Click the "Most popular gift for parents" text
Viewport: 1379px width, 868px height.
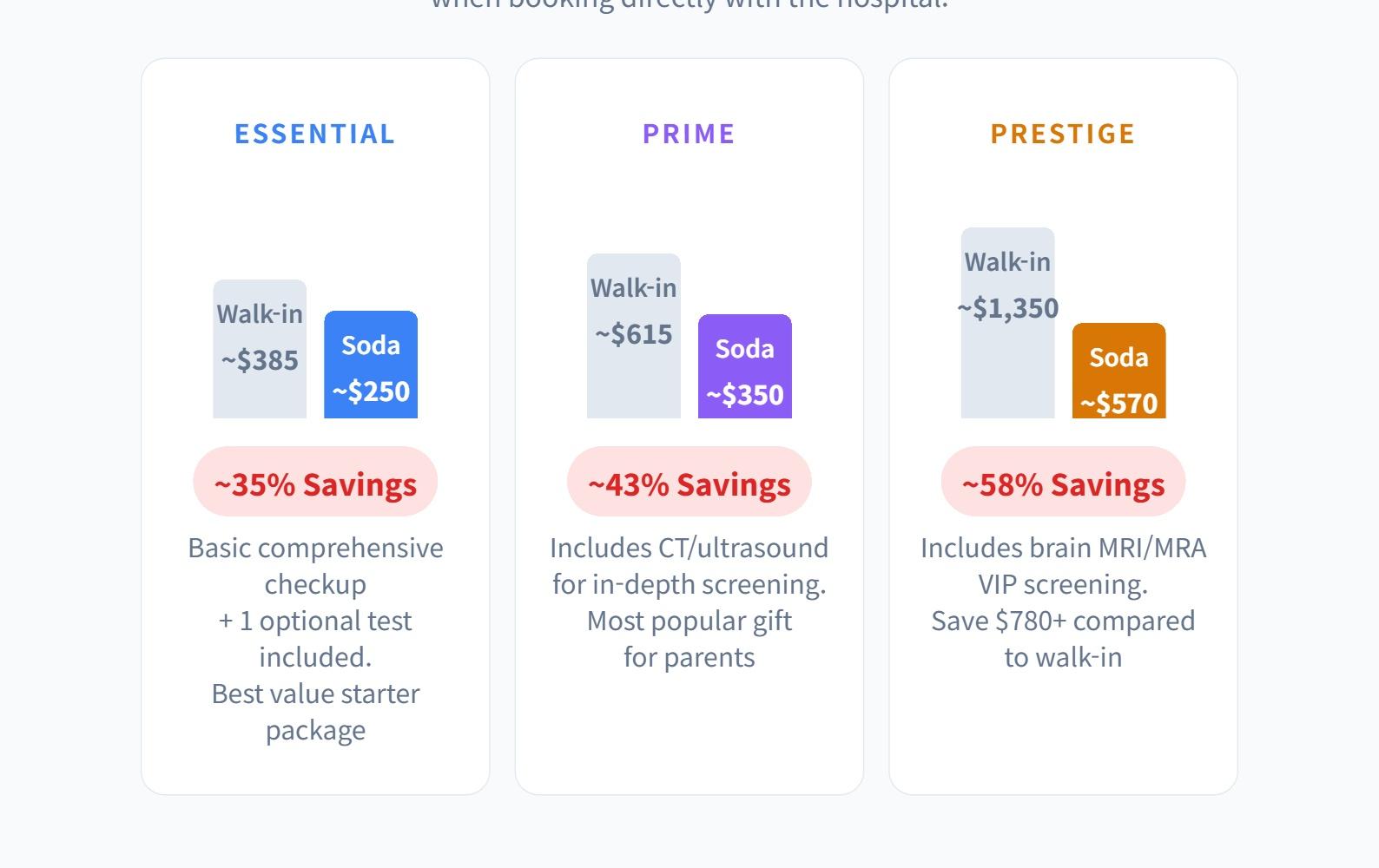click(689, 639)
